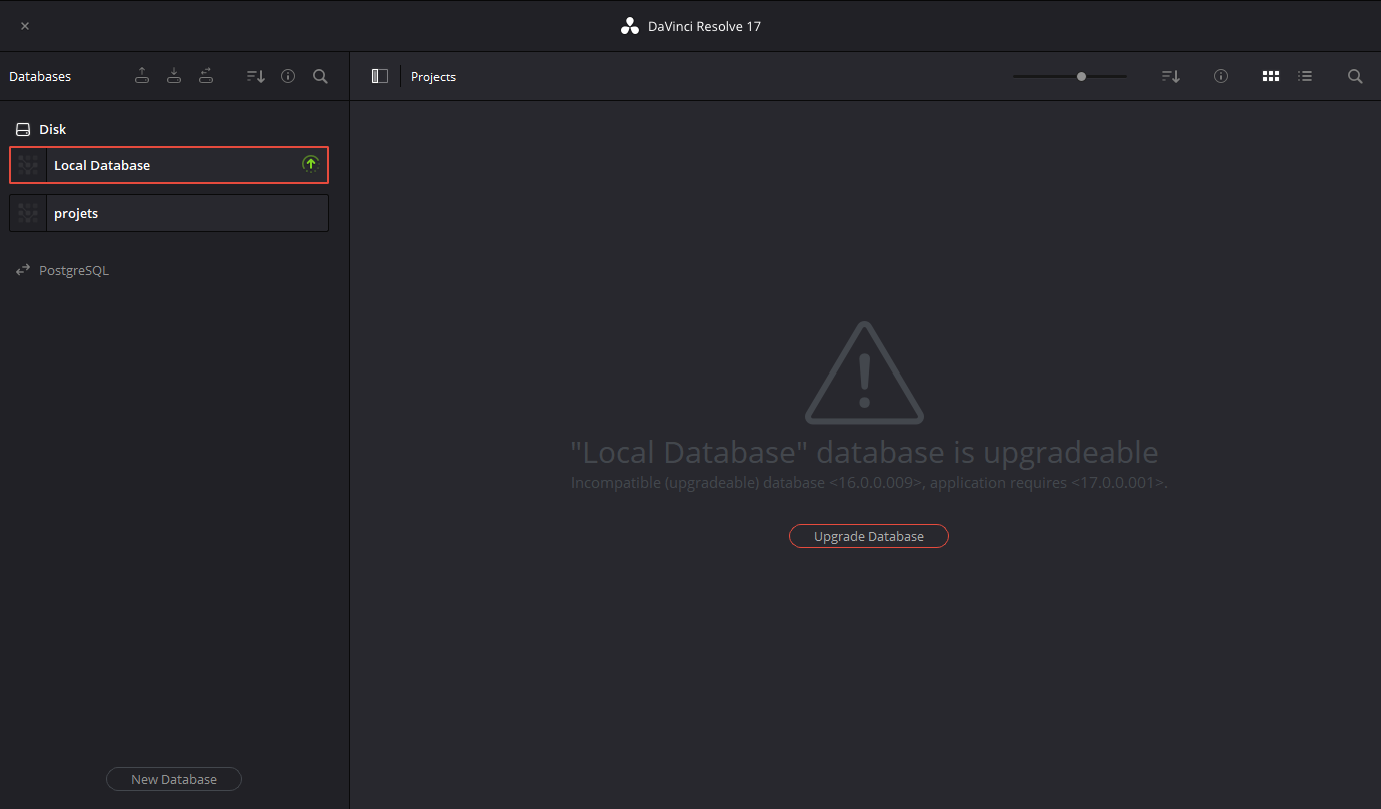
Task: Toggle the database sidebar panel icon
Action: (x=379, y=76)
